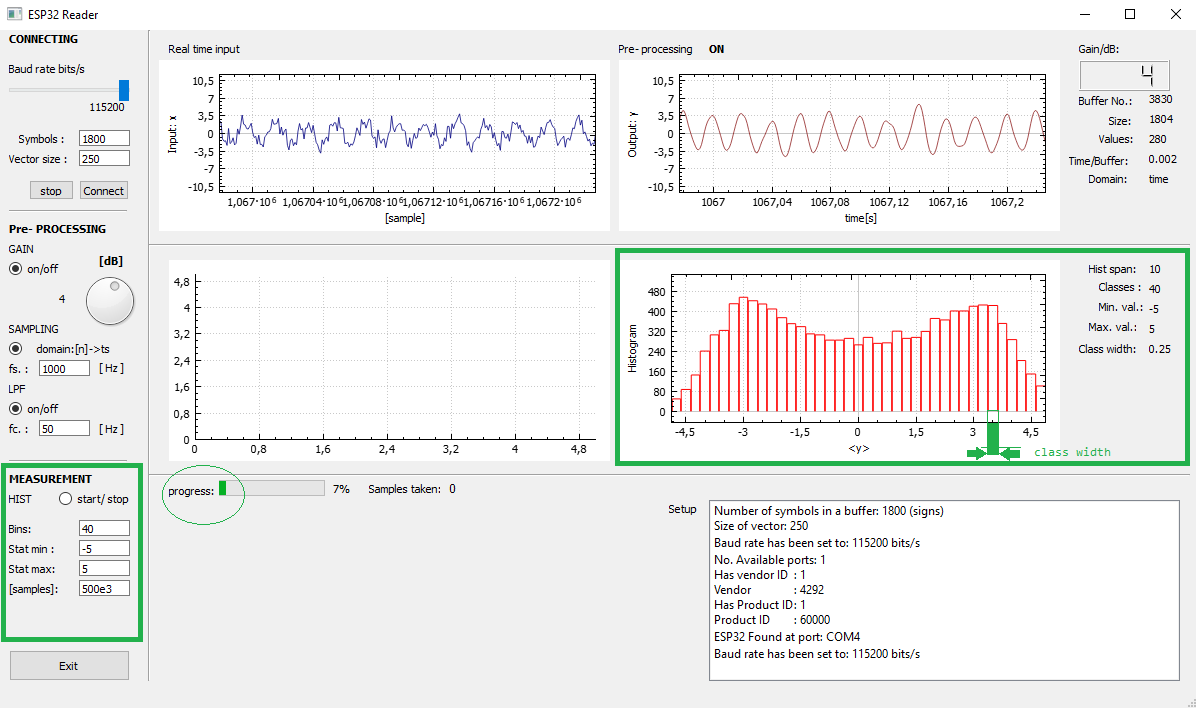
Task: Click the Pre-processing output plot
Action: tap(839, 146)
